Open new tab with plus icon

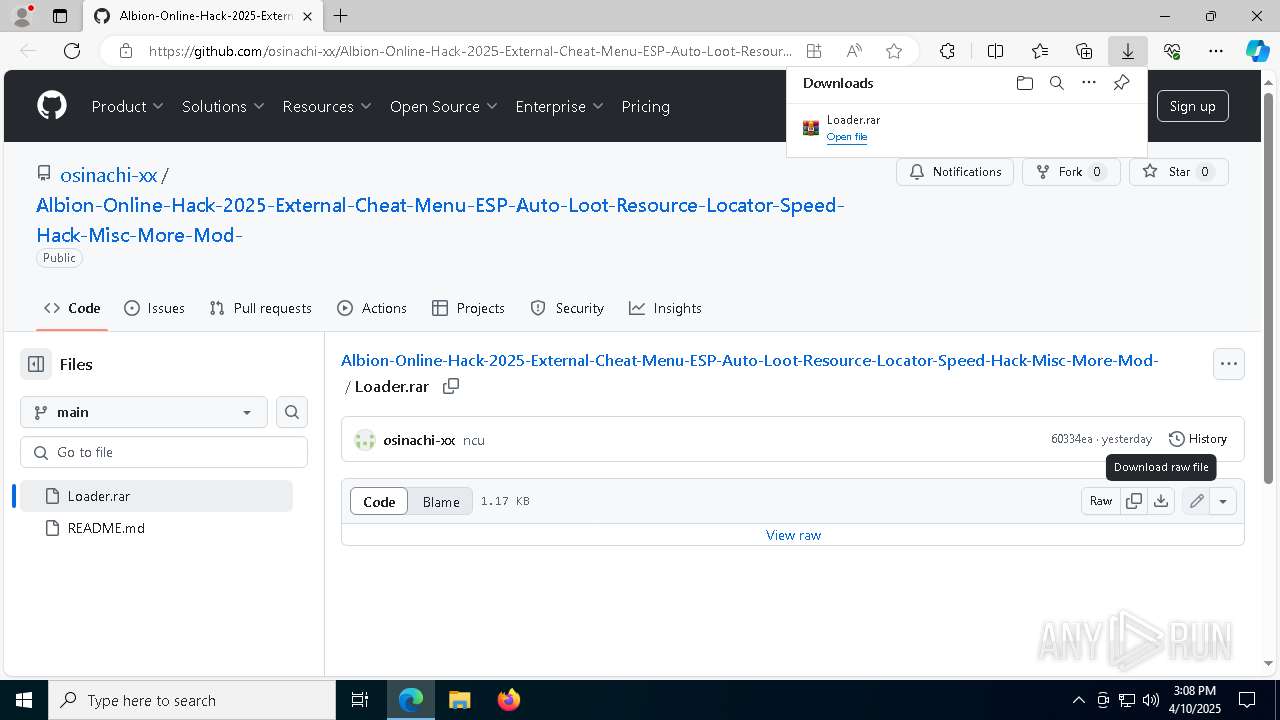340,16
